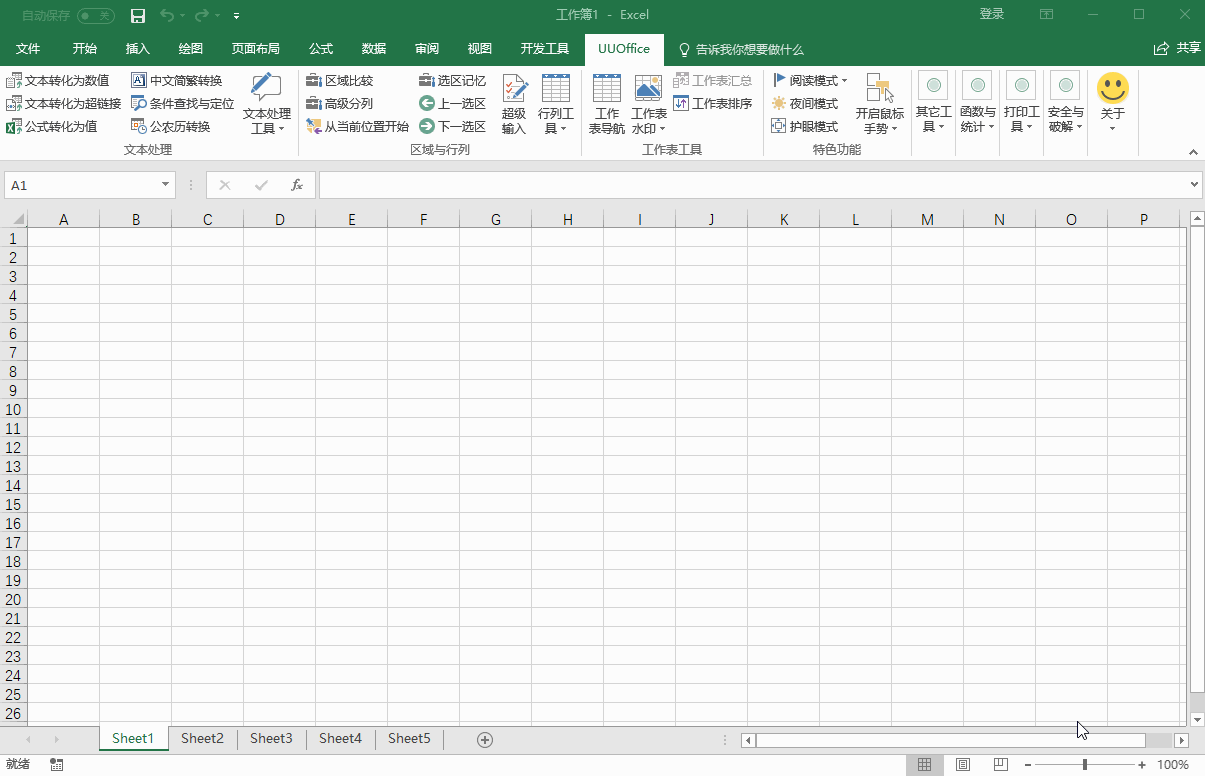This screenshot has width=1205, height=776.
Task: Click the 登录 sign-in button
Action: (992, 14)
